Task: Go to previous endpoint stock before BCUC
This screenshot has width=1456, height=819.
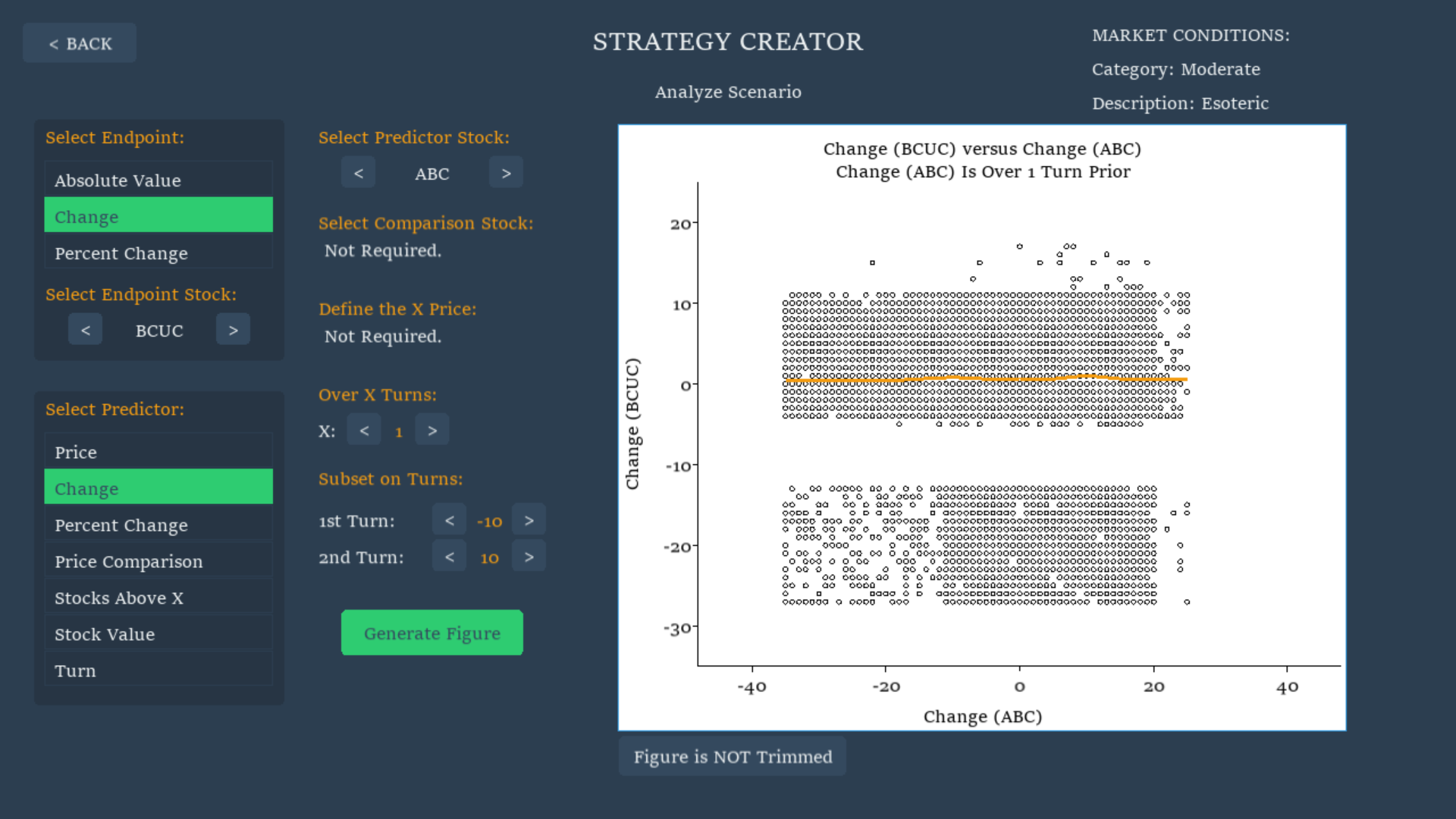Action: click(x=85, y=330)
